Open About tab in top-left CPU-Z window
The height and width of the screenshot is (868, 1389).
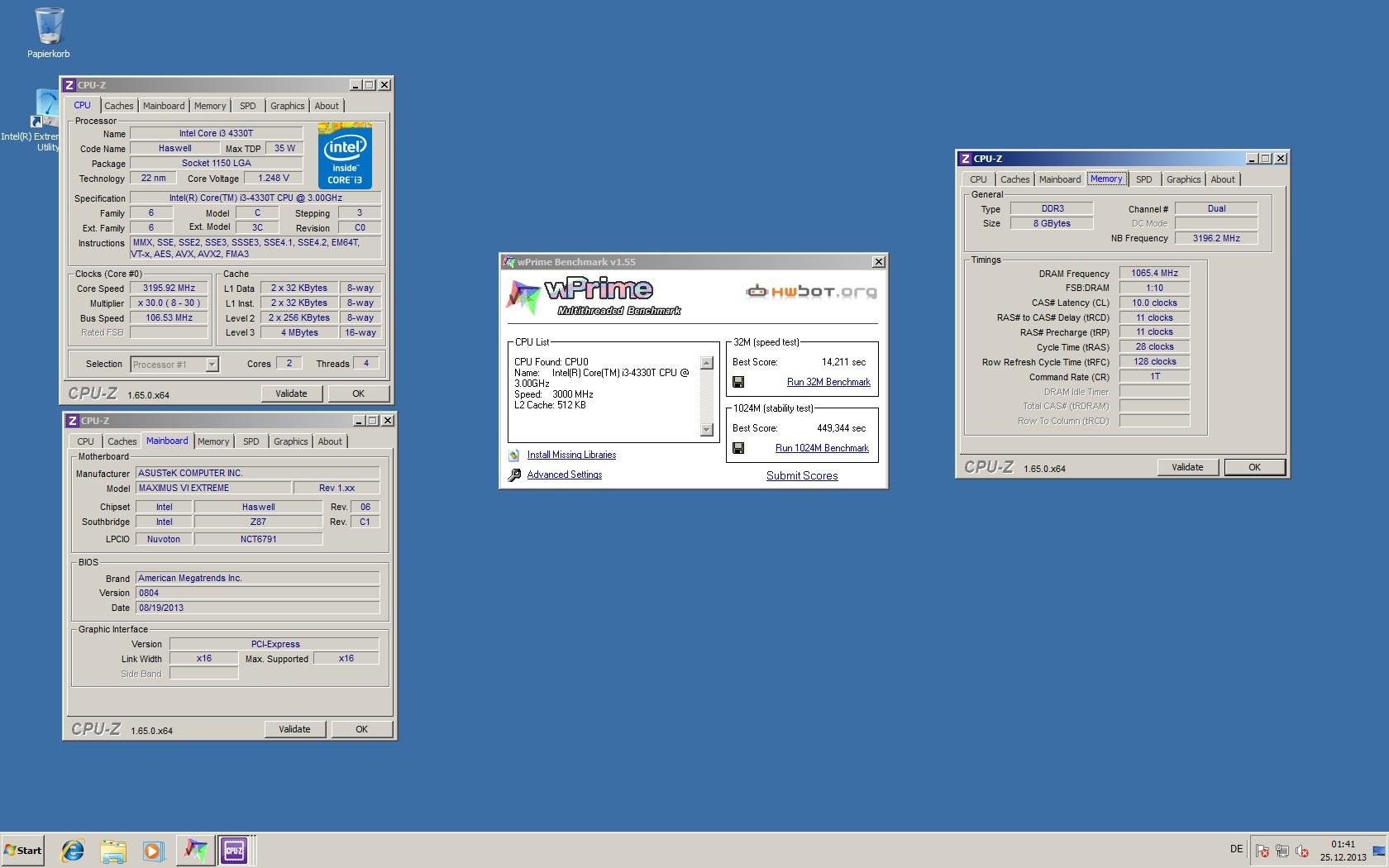(x=327, y=106)
